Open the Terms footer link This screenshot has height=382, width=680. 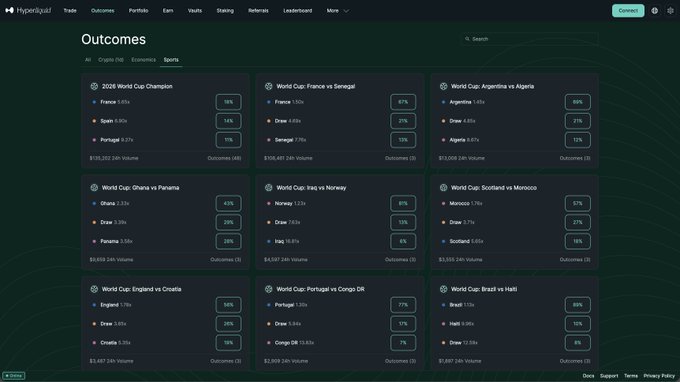[631, 376]
